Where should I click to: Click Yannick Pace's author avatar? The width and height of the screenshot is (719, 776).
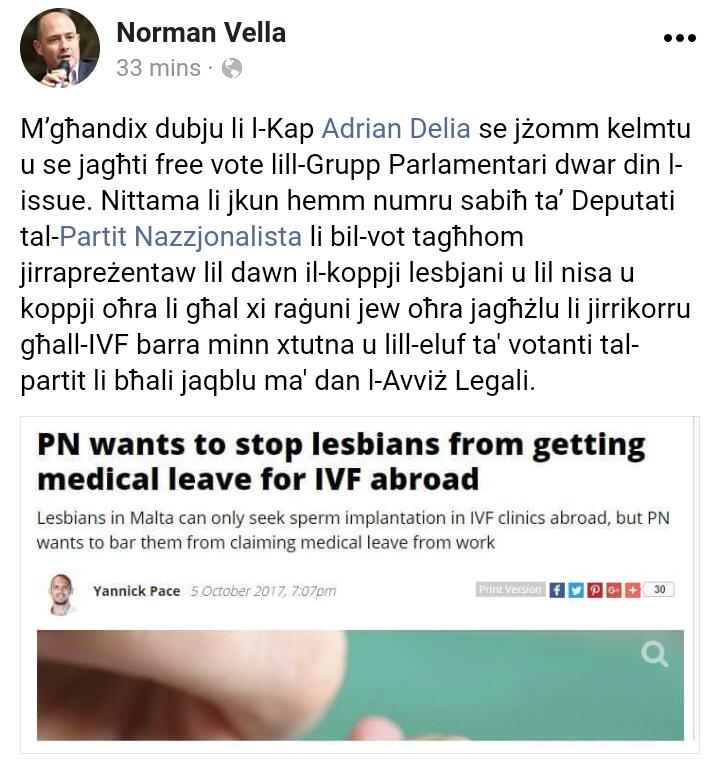62,593
